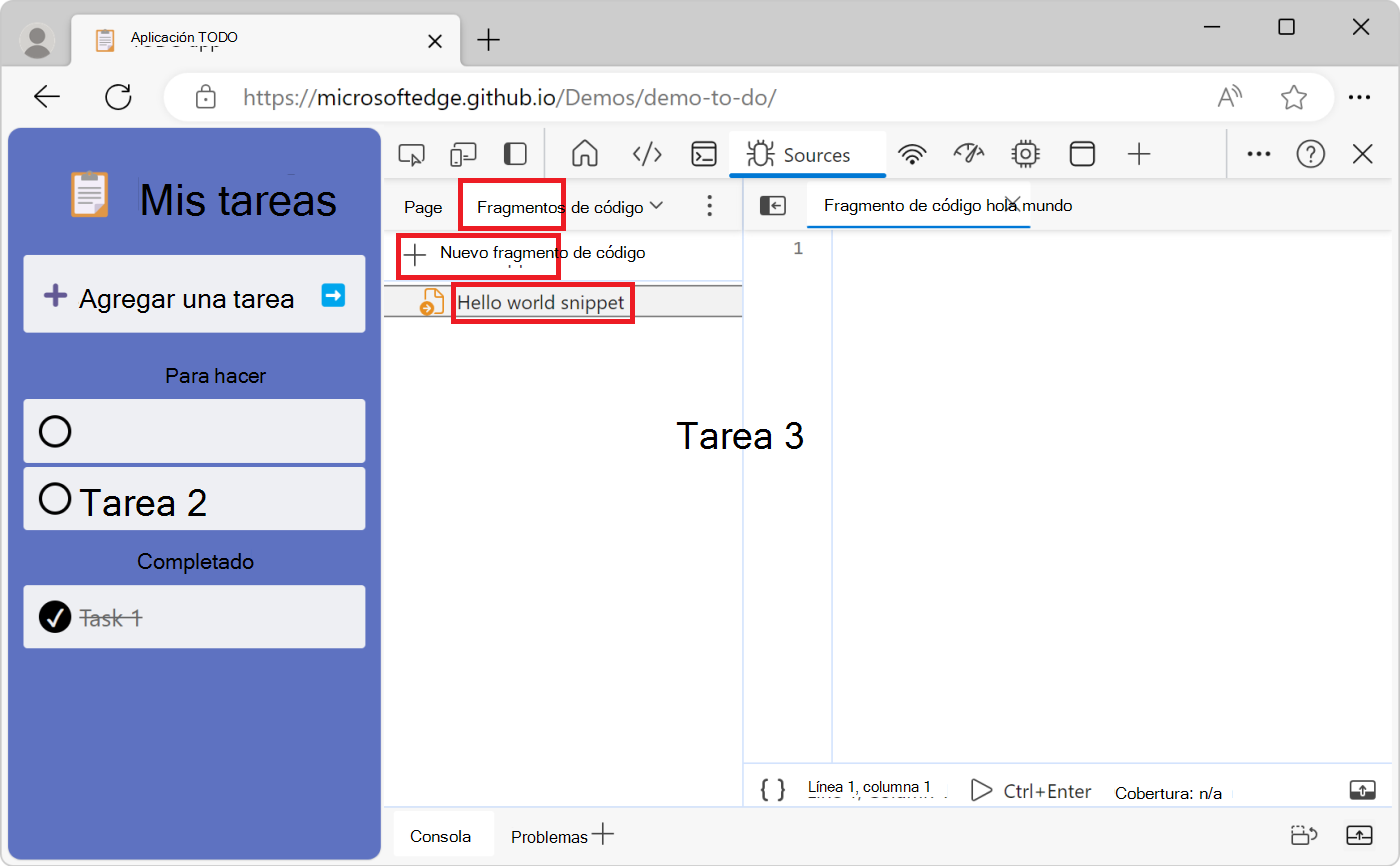Click Nuevo fragmento de código button

click(528, 254)
